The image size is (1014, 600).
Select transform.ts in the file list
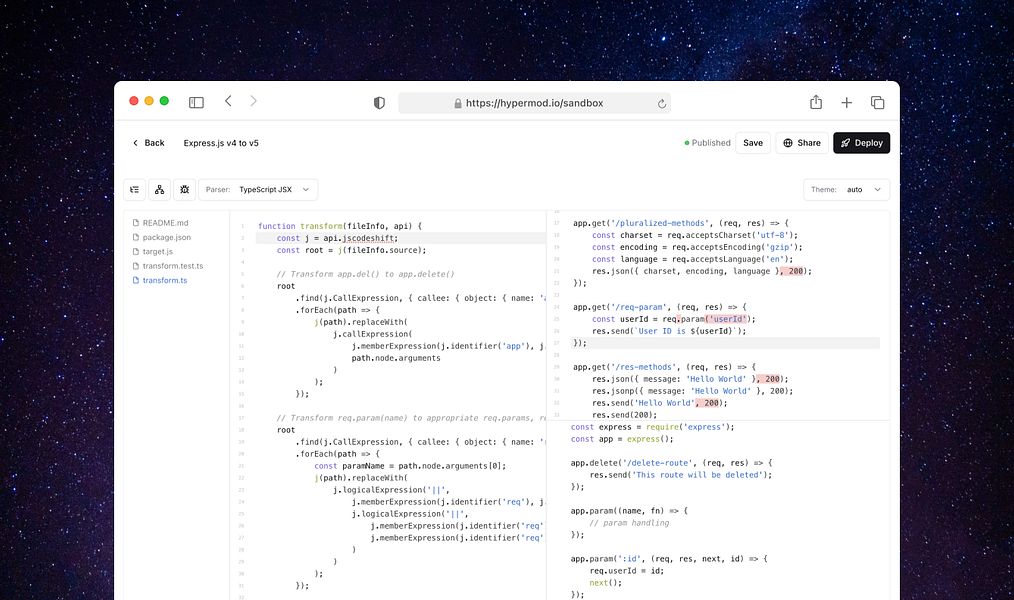click(x=165, y=280)
